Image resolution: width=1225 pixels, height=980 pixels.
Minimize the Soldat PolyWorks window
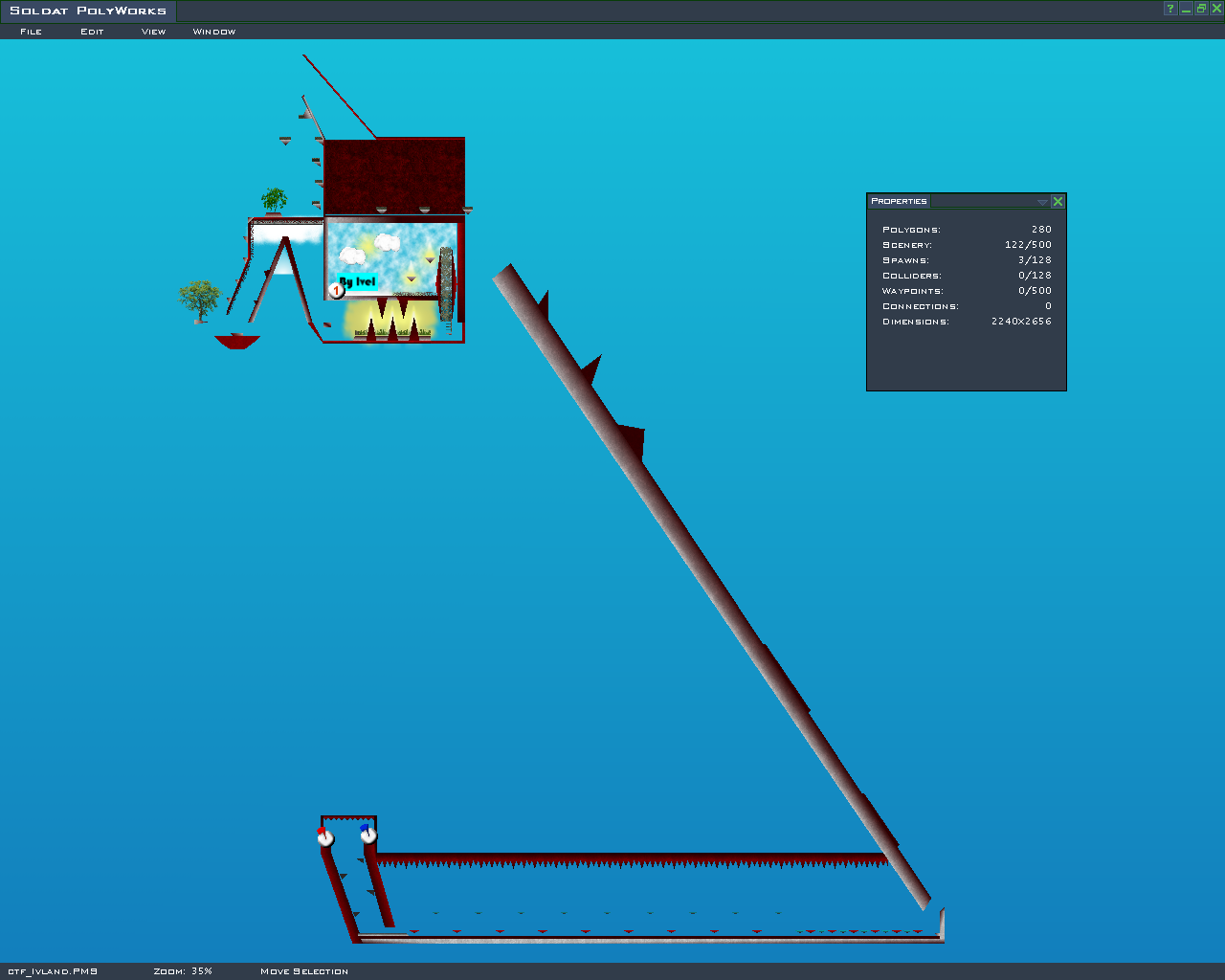1186,9
